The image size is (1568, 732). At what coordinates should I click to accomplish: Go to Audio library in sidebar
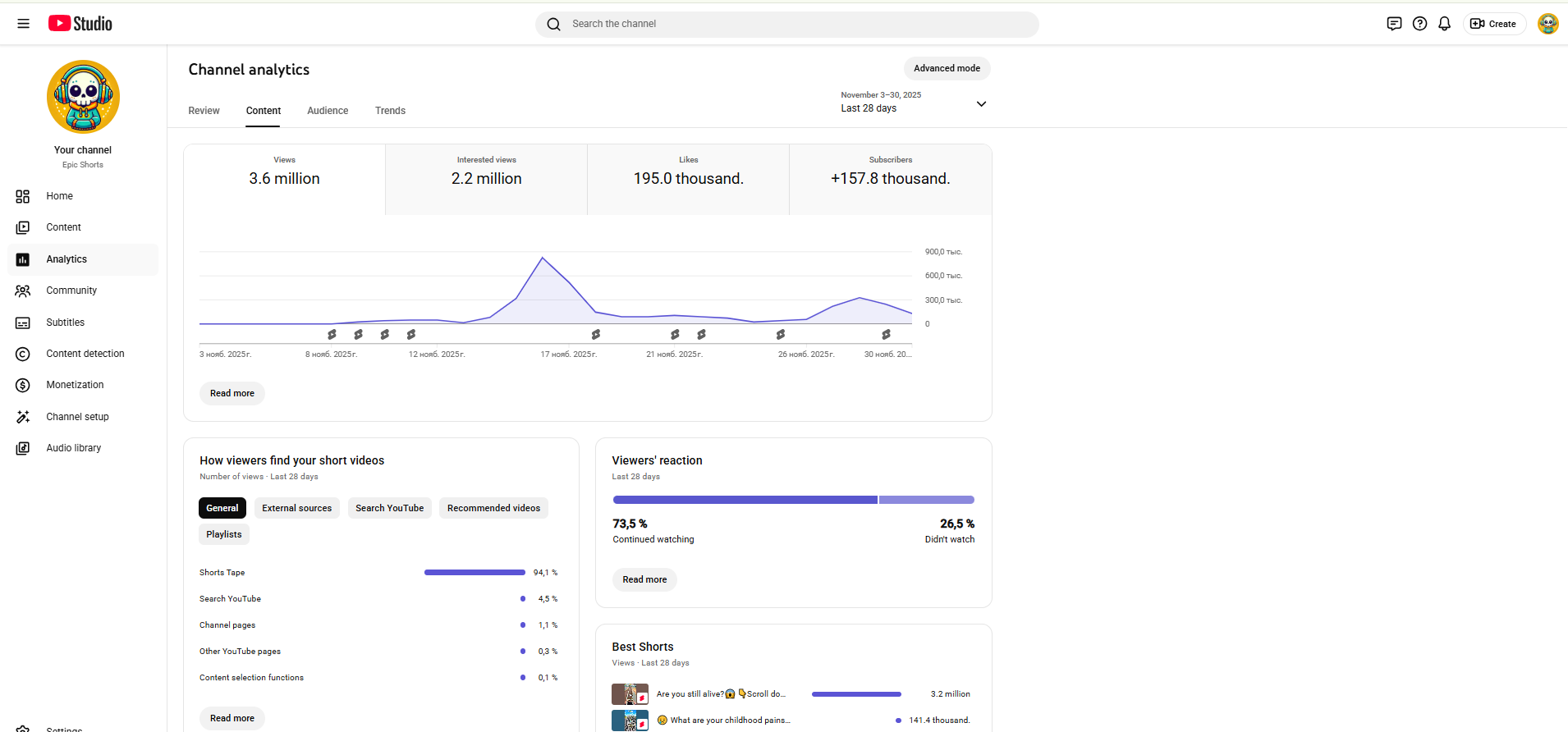pyautogui.click(x=73, y=448)
